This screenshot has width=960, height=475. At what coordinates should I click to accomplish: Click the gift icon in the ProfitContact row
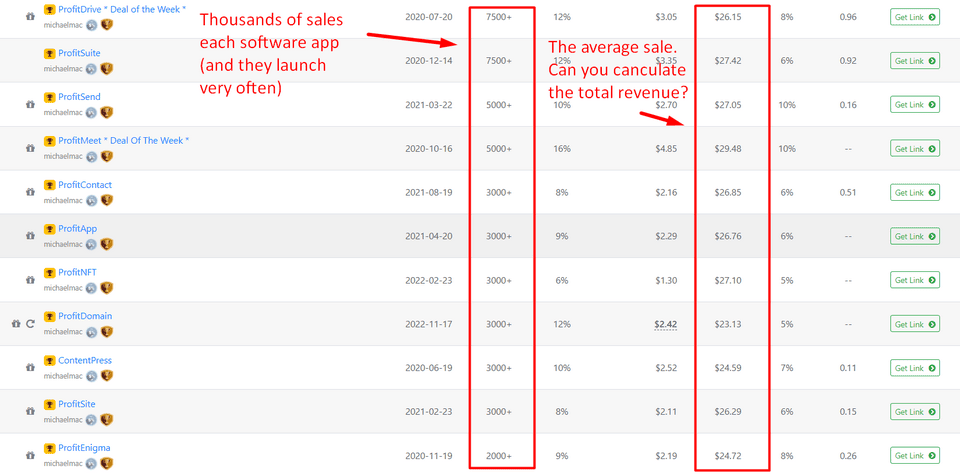(x=30, y=192)
